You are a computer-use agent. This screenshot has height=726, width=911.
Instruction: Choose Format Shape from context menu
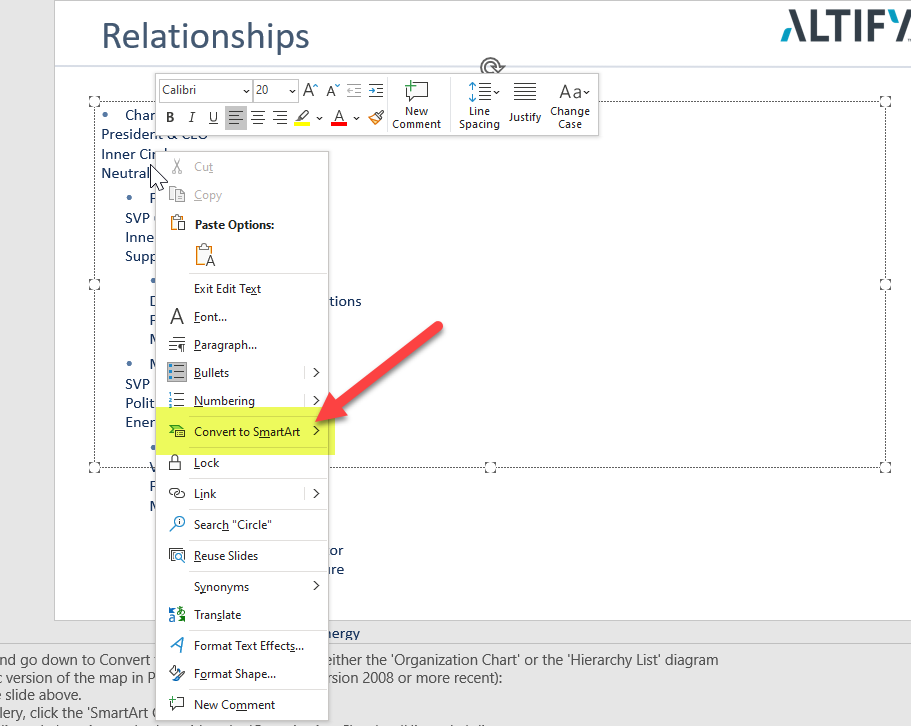coord(234,674)
